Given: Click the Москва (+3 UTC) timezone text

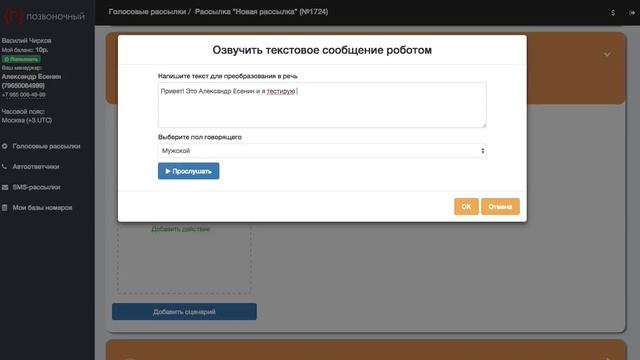Looking at the screenshot, I should coord(27,120).
